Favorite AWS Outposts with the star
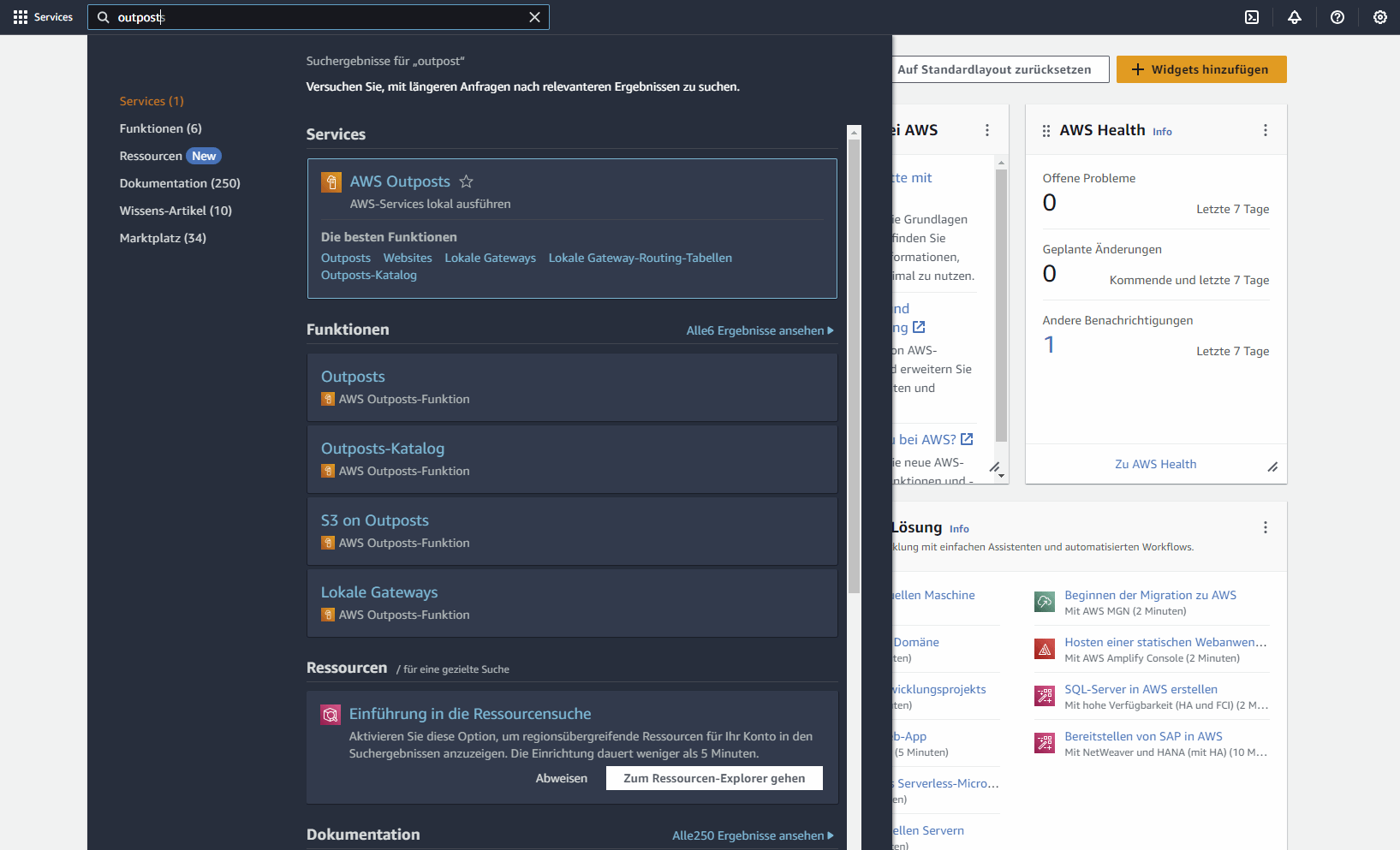Image resolution: width=1400 pixels, height=850 pixels. click(x=466, y=181)
